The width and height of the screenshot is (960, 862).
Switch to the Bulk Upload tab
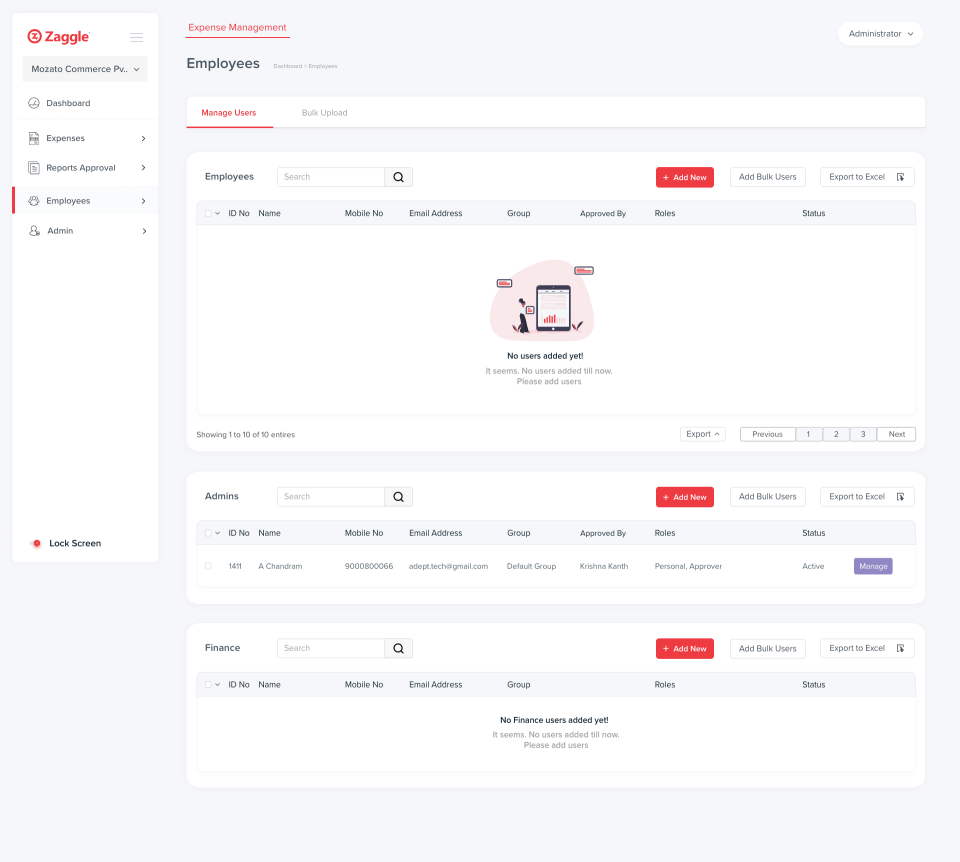[x=323, y=112]
